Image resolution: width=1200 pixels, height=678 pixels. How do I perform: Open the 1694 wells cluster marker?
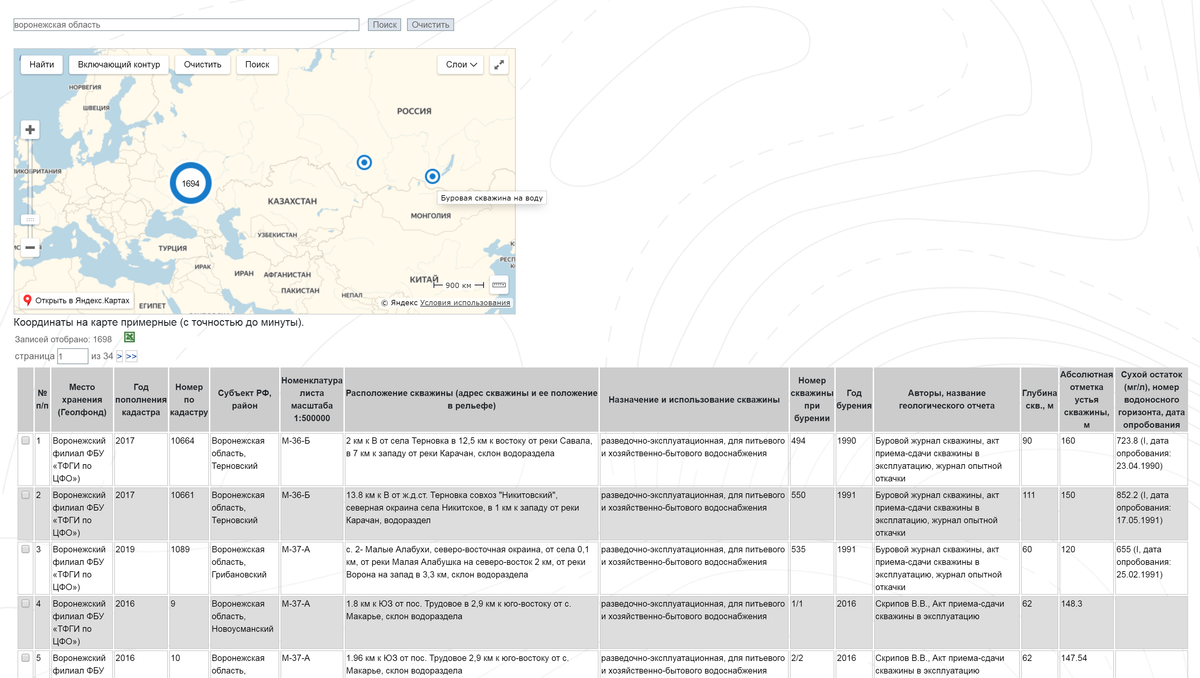[x=190, y=184]
